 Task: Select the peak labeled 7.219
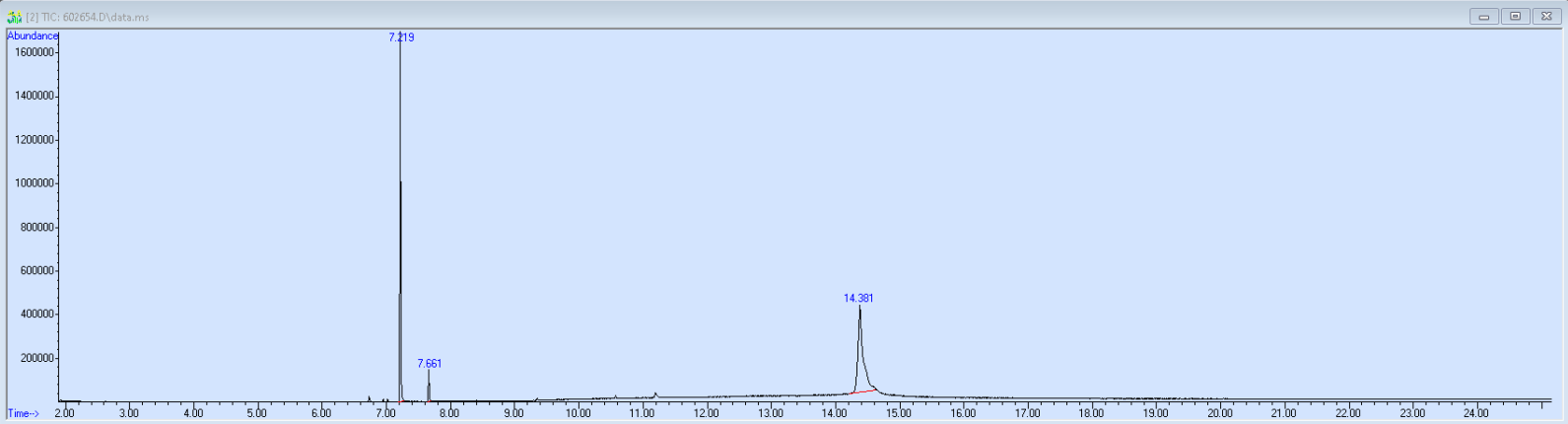pyautogui.click(x=401, y=37)
